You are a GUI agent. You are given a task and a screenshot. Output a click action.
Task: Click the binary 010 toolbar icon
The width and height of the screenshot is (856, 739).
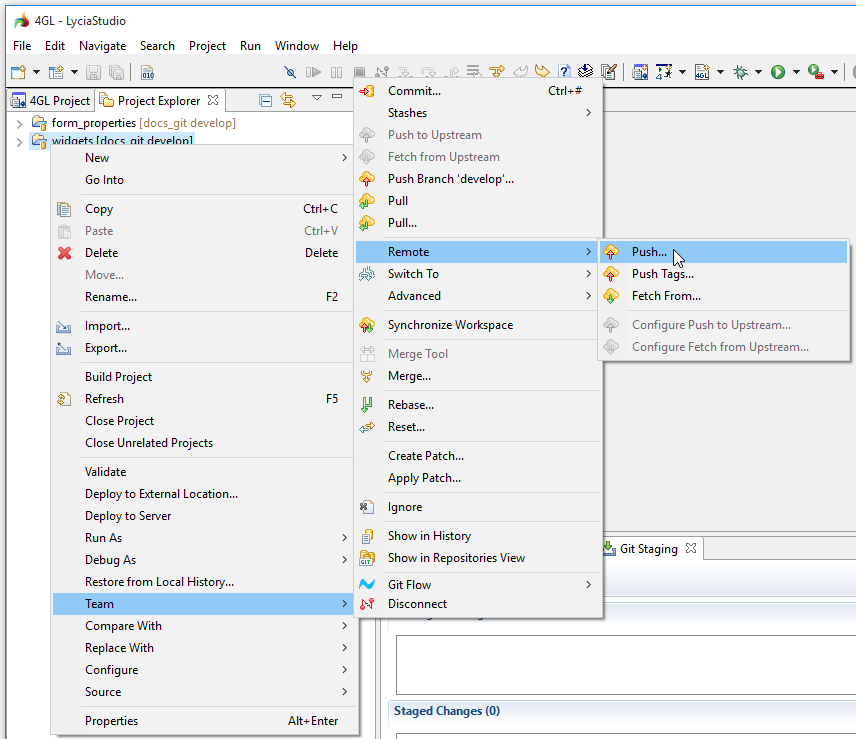tap(147, 72)
